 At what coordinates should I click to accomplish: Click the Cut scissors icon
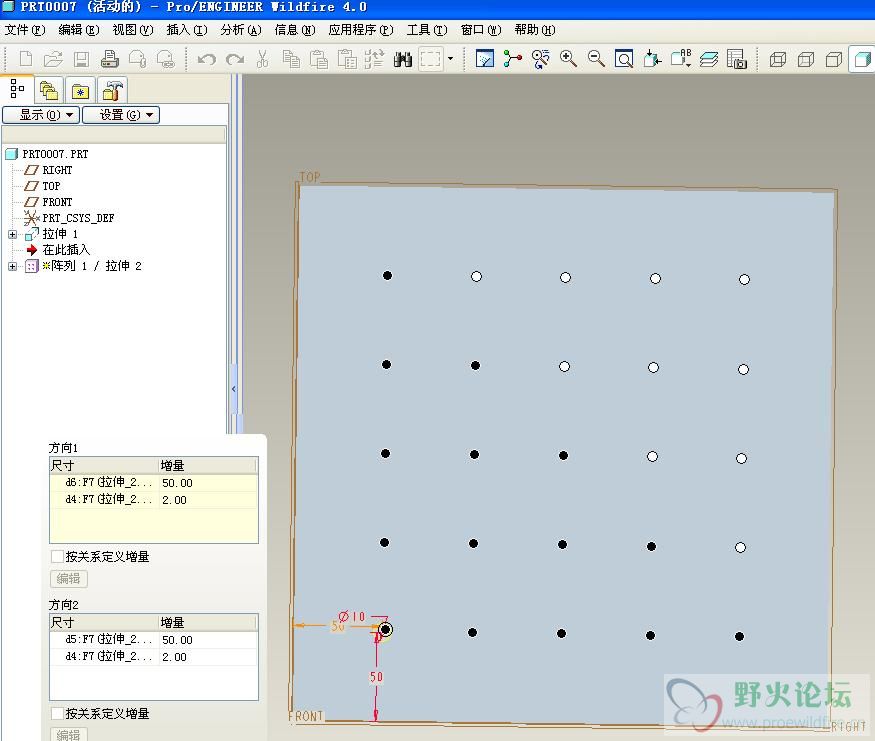(262, 59)
